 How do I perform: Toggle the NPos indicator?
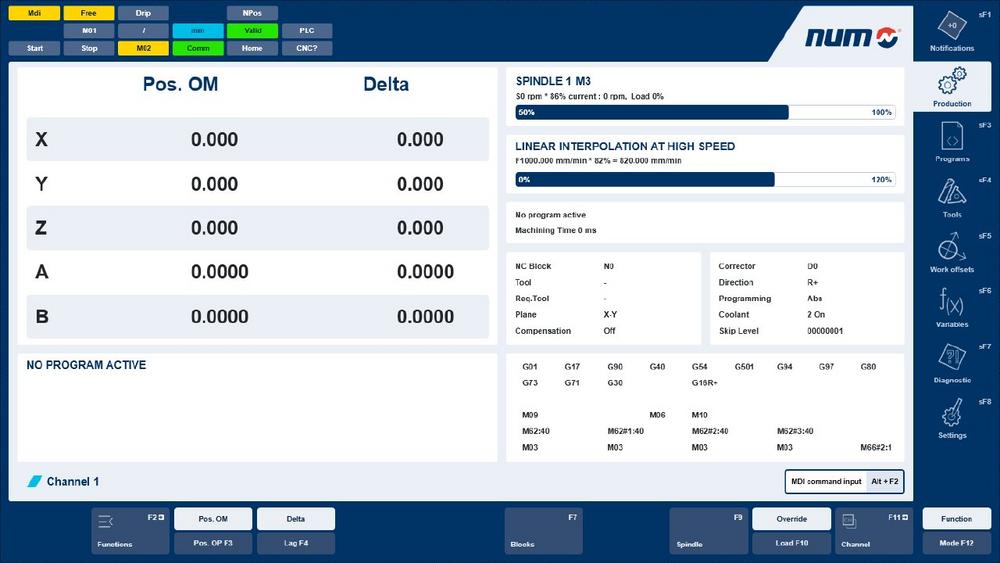click(x=253, y=13)
